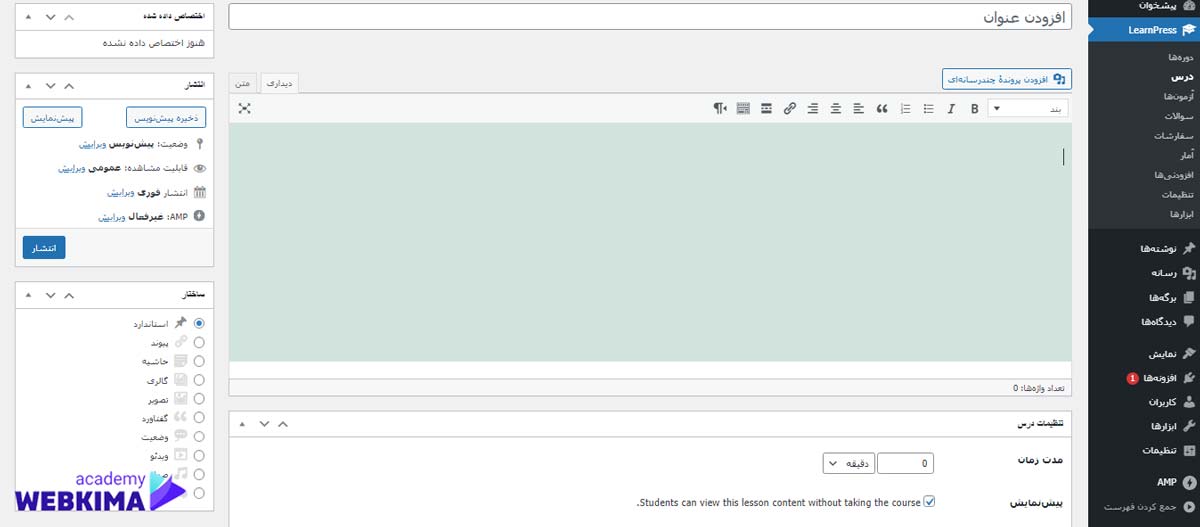This screenshot has height=527, width=1200.
Task: Collapse the تنظیمات درس panel
Action: [x=240, y=424]
